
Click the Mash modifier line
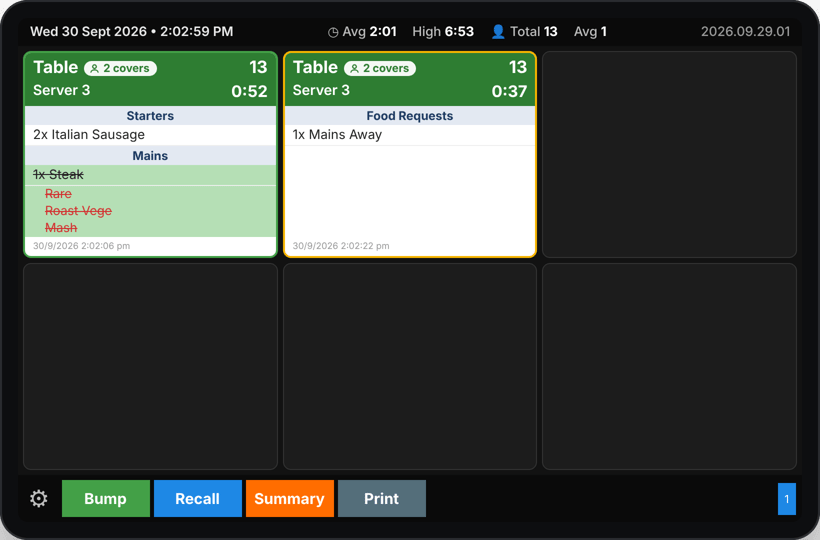click(x=61, y=228)
